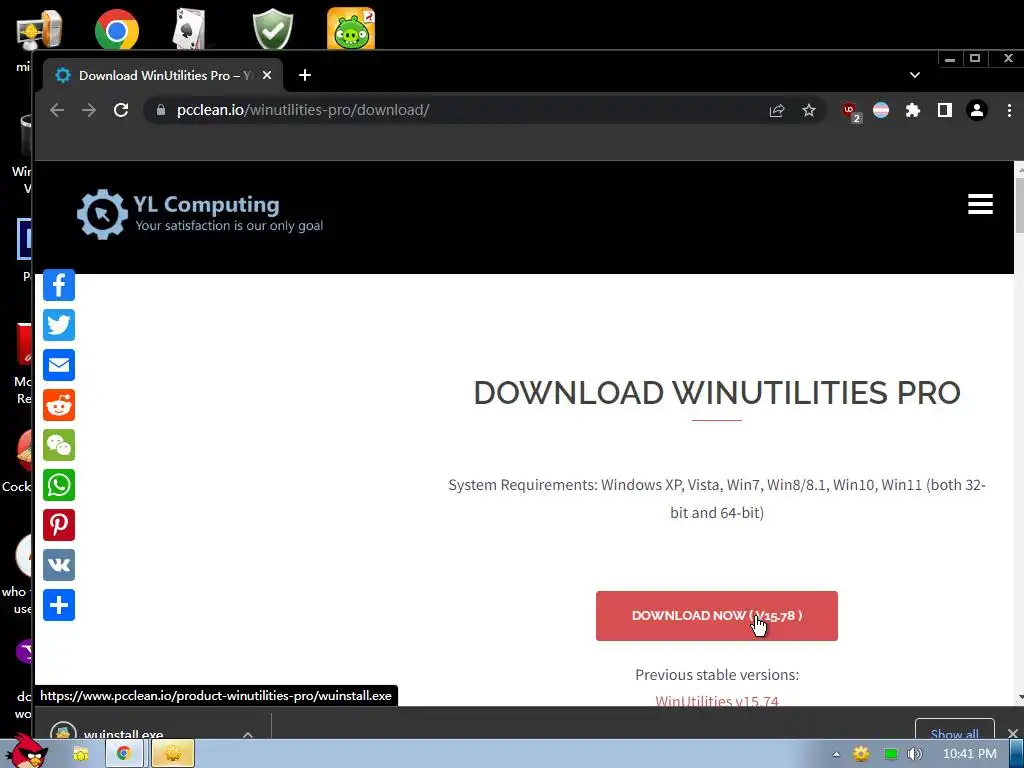Bookmark this page with the star
This screenshot has height=768, width=1024.
click(x=808, y=110)
